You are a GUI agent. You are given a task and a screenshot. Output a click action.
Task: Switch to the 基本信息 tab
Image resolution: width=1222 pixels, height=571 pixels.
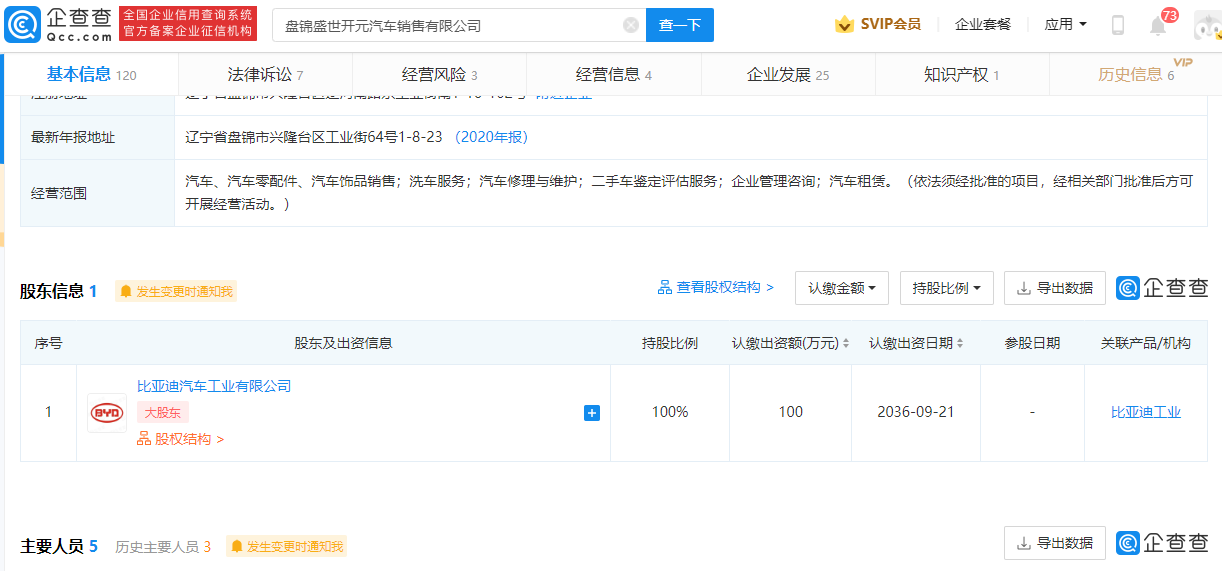pyautogui.click(x=92, y=75)
